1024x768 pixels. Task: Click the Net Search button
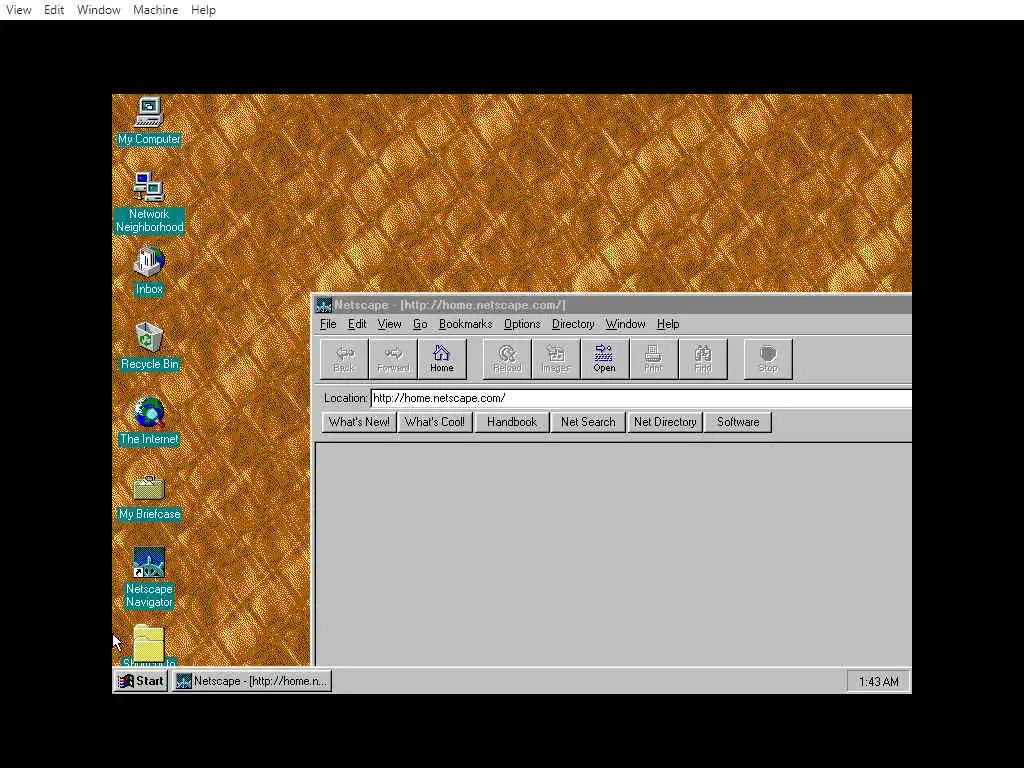tap(588, 422)
